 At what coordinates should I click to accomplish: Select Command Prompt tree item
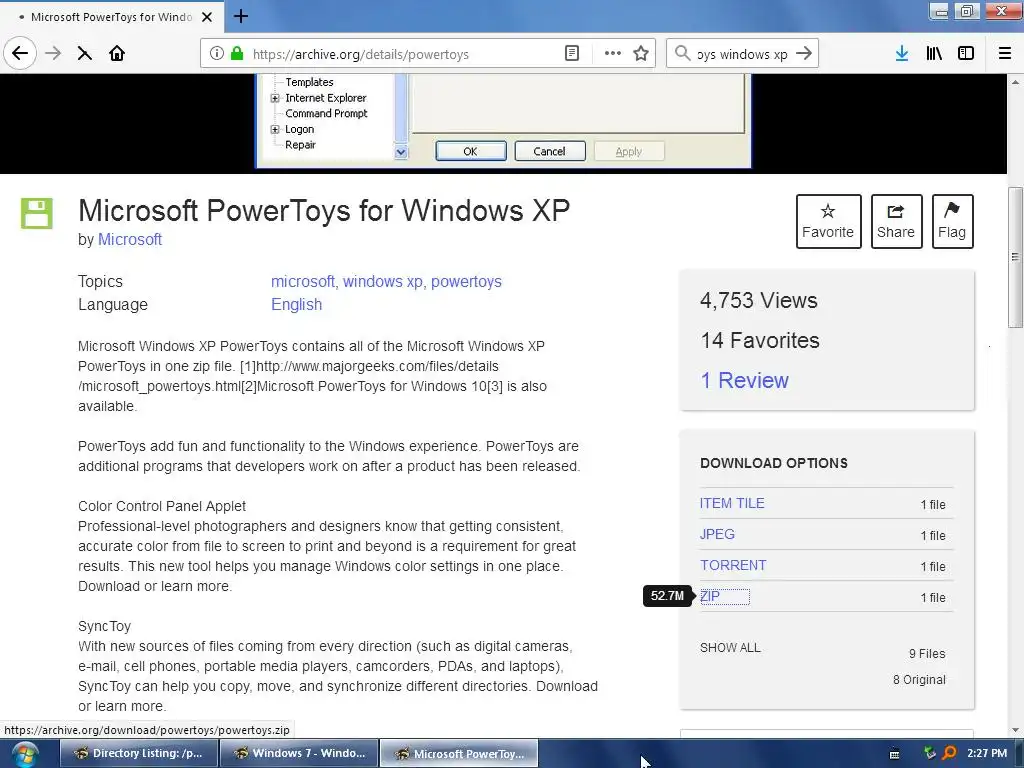326,114
